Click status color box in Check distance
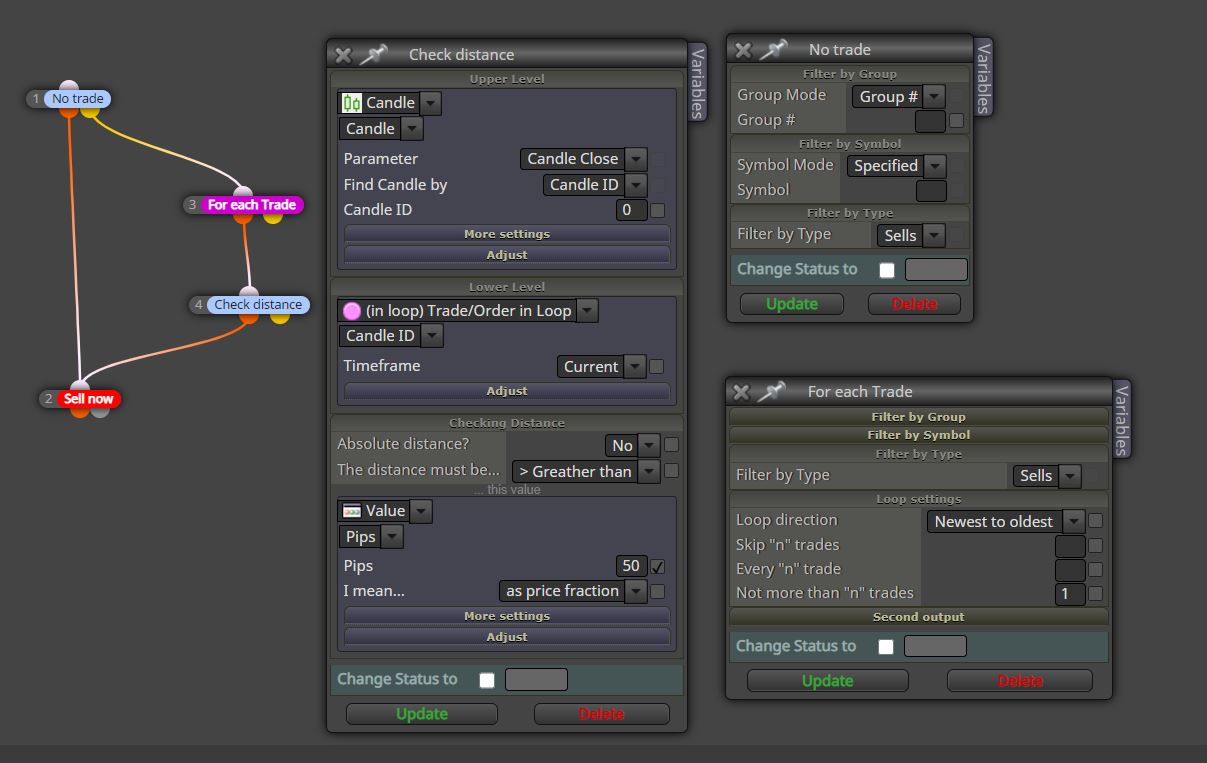 pos(536,680)
